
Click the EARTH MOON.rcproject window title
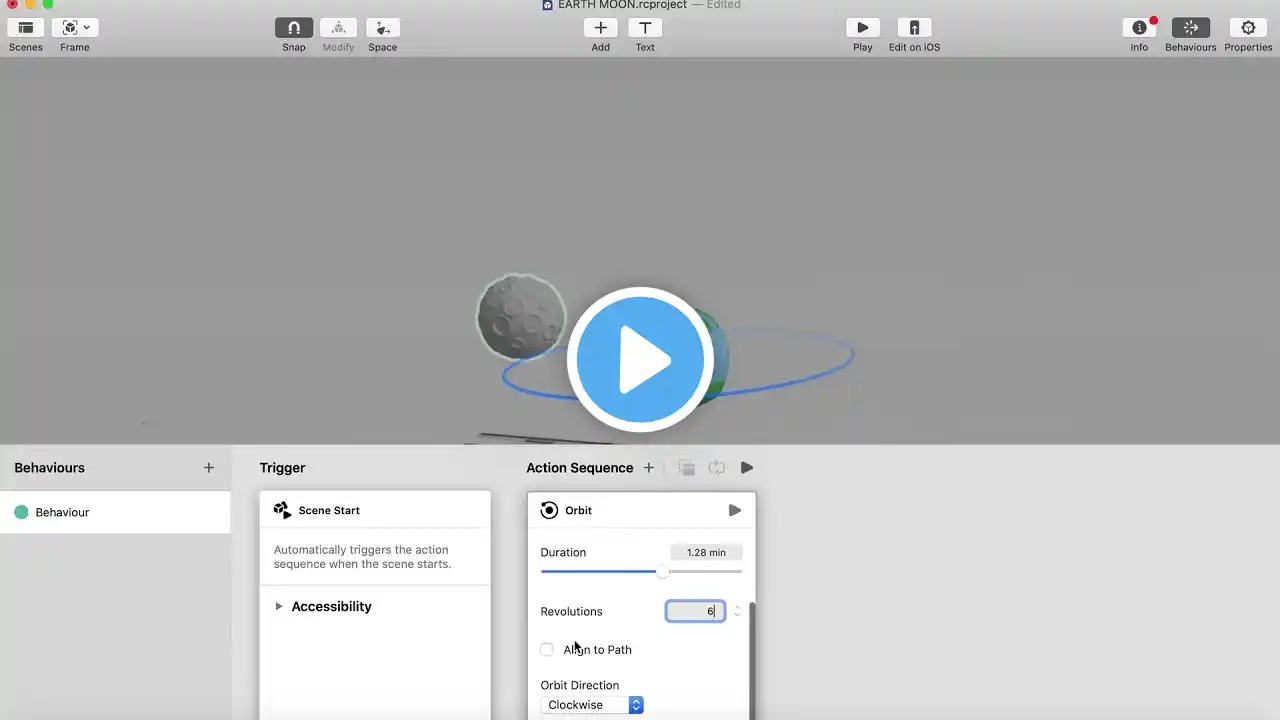pos(622,5)
